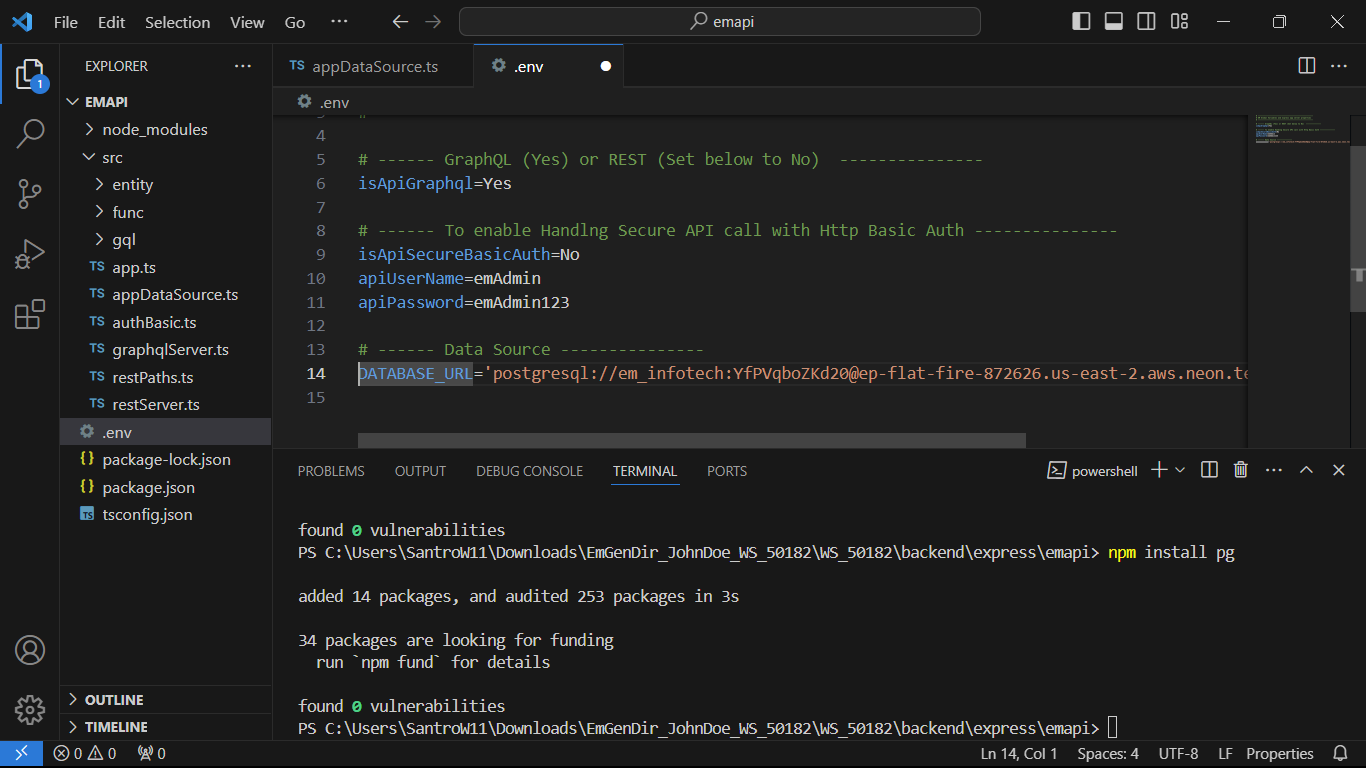1366x768 pixels.
Task: Collapse the src folder
Action: coord(165,157)
